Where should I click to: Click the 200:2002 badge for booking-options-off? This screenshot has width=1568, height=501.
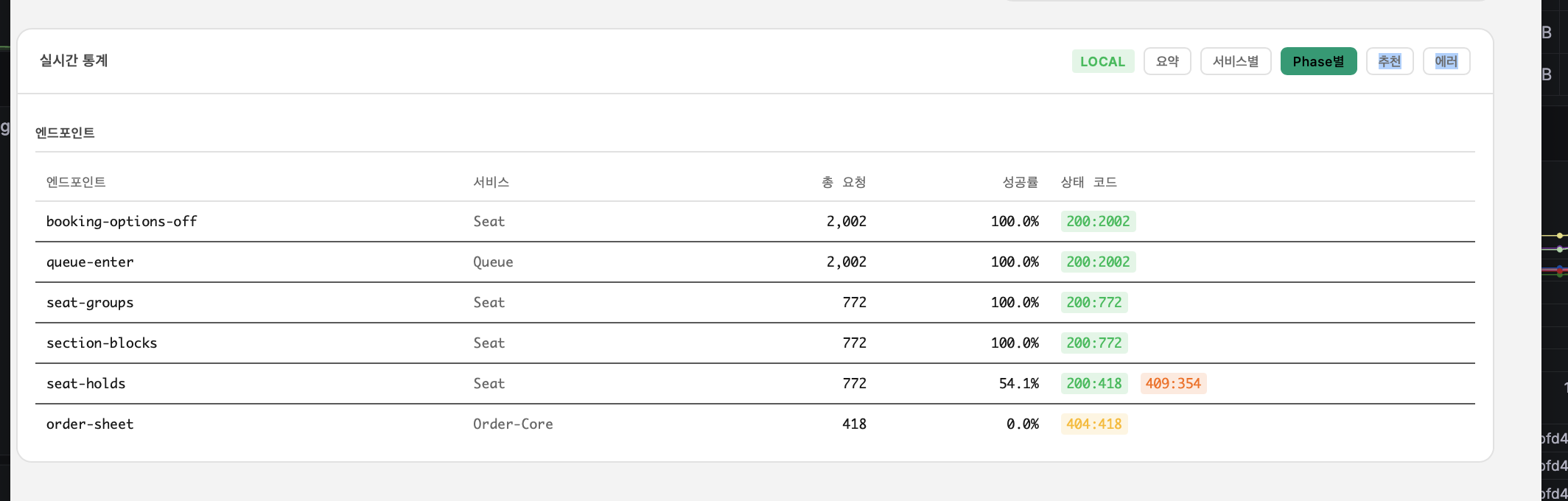pyautogui.click(x=1098, y=221)
